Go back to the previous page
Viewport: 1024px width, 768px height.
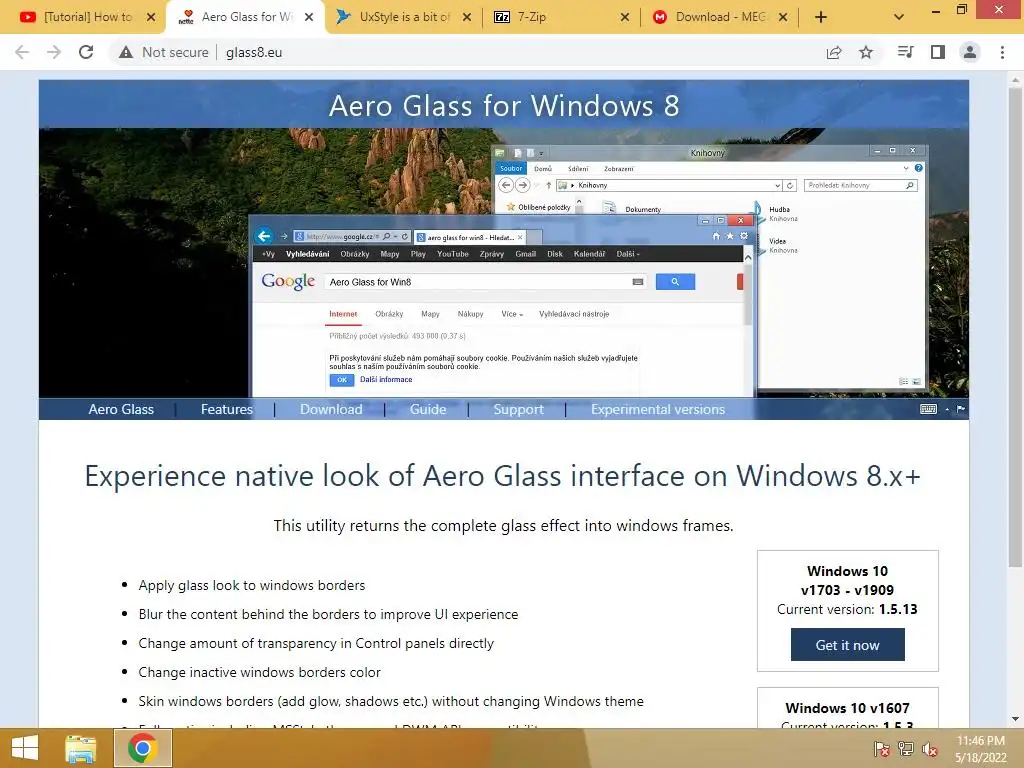click(22, 52)
